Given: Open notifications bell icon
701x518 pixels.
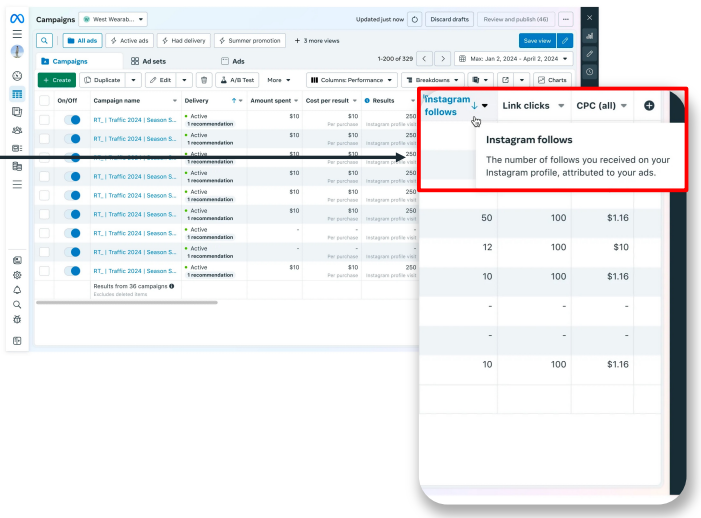Looking at the screenshot, I should pos(17,290).
